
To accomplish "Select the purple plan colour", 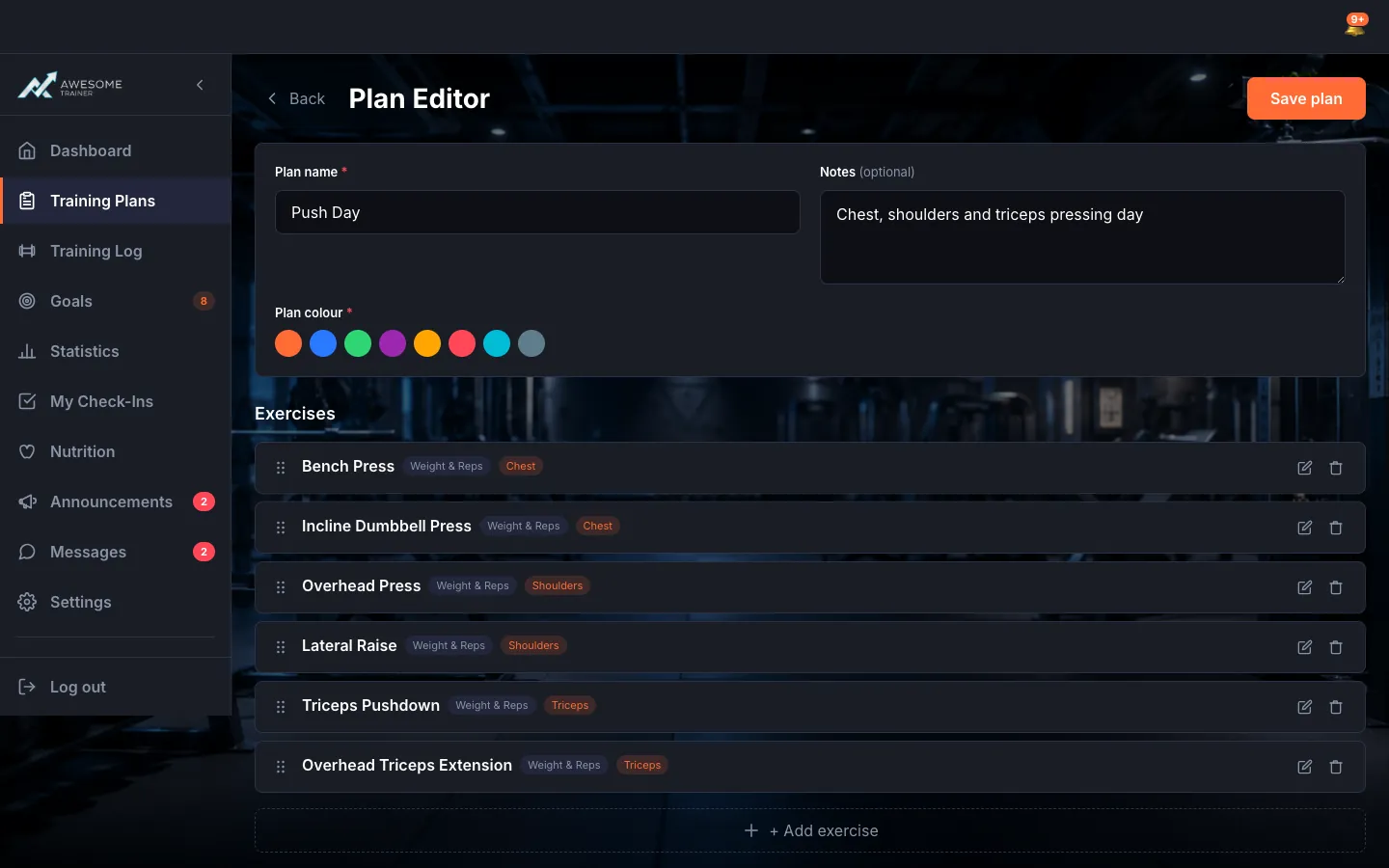I will tap(393, 343).
